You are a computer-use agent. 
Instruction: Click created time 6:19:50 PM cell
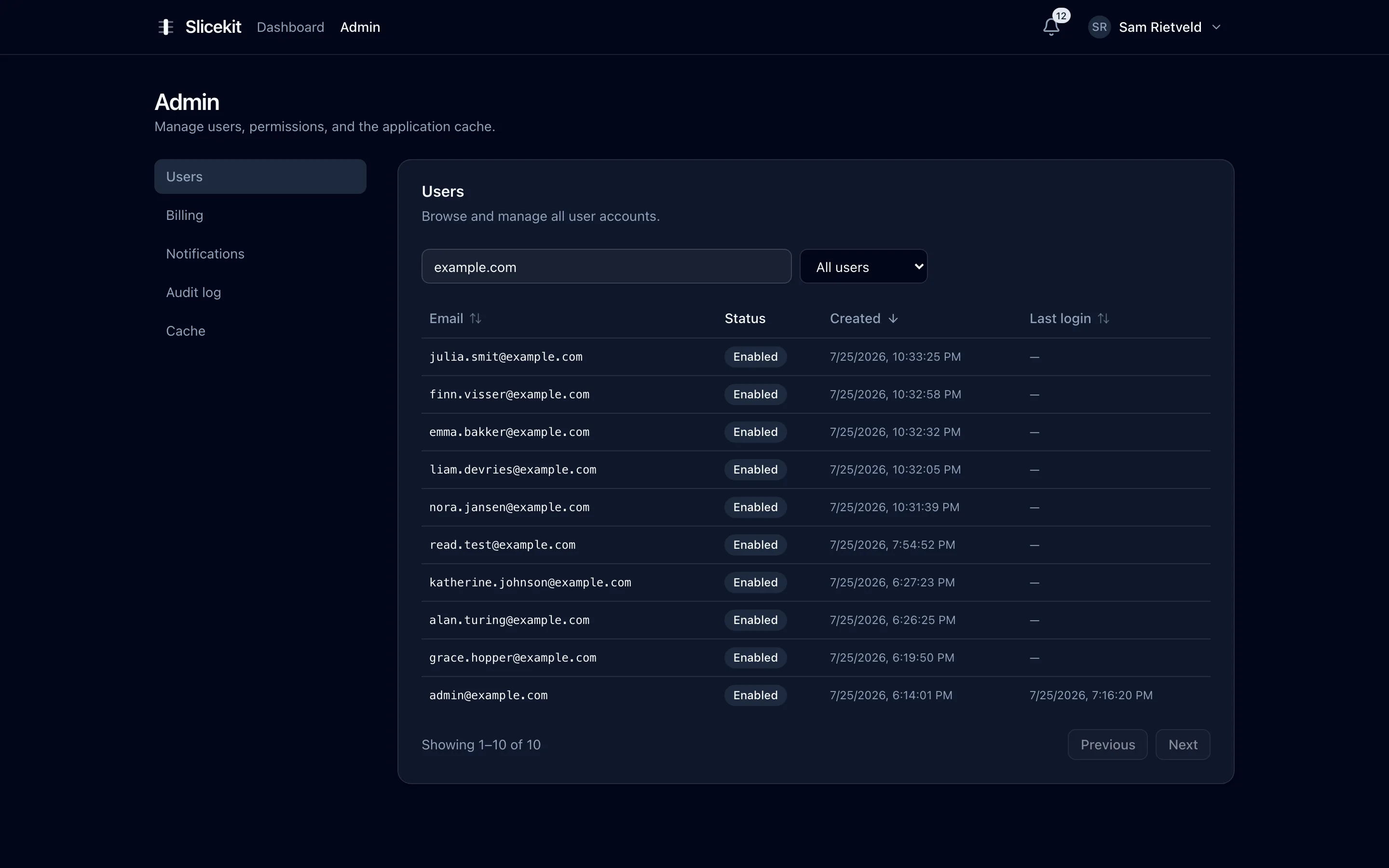[x=892, y=657]
